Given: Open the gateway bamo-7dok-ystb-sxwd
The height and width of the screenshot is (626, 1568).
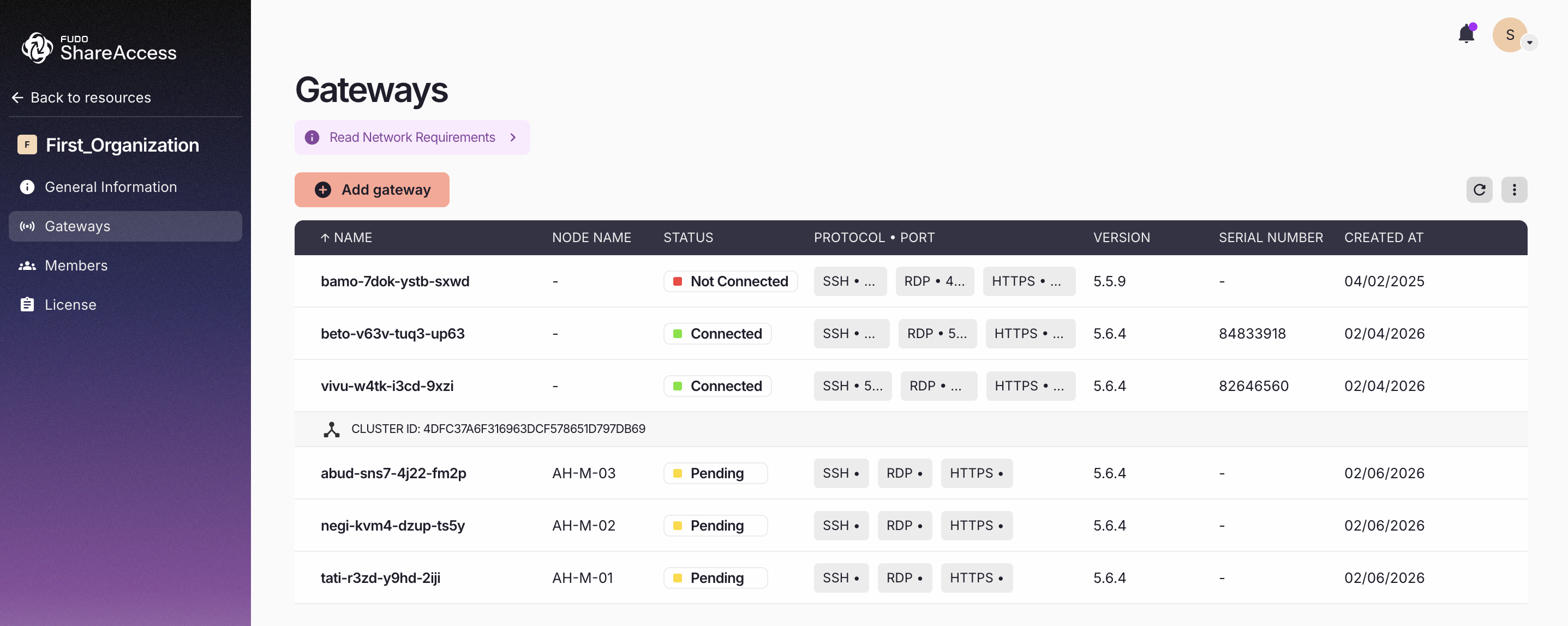Looking at the screenshot, I should pos(394,282).
